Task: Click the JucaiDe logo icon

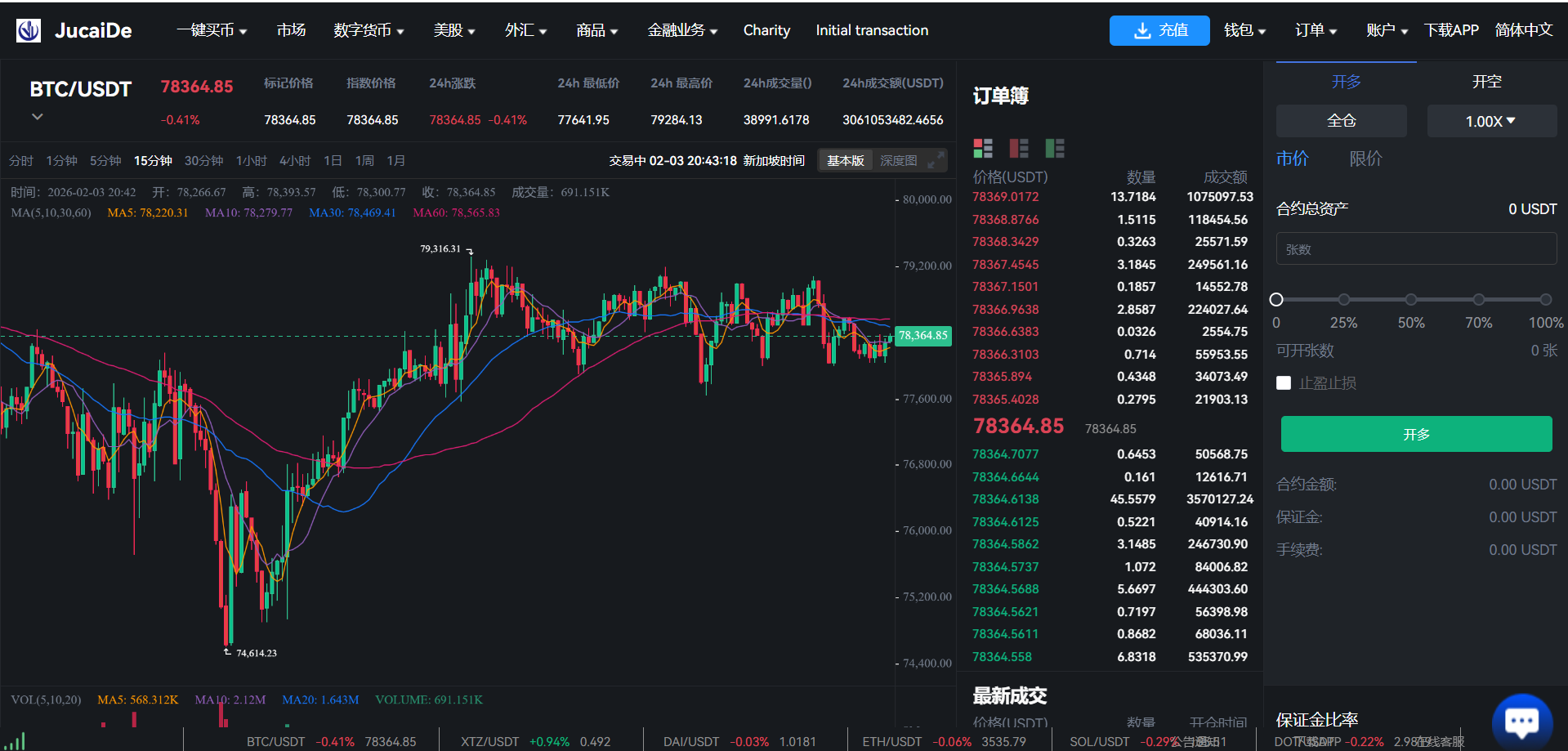Action: (29, 31)
